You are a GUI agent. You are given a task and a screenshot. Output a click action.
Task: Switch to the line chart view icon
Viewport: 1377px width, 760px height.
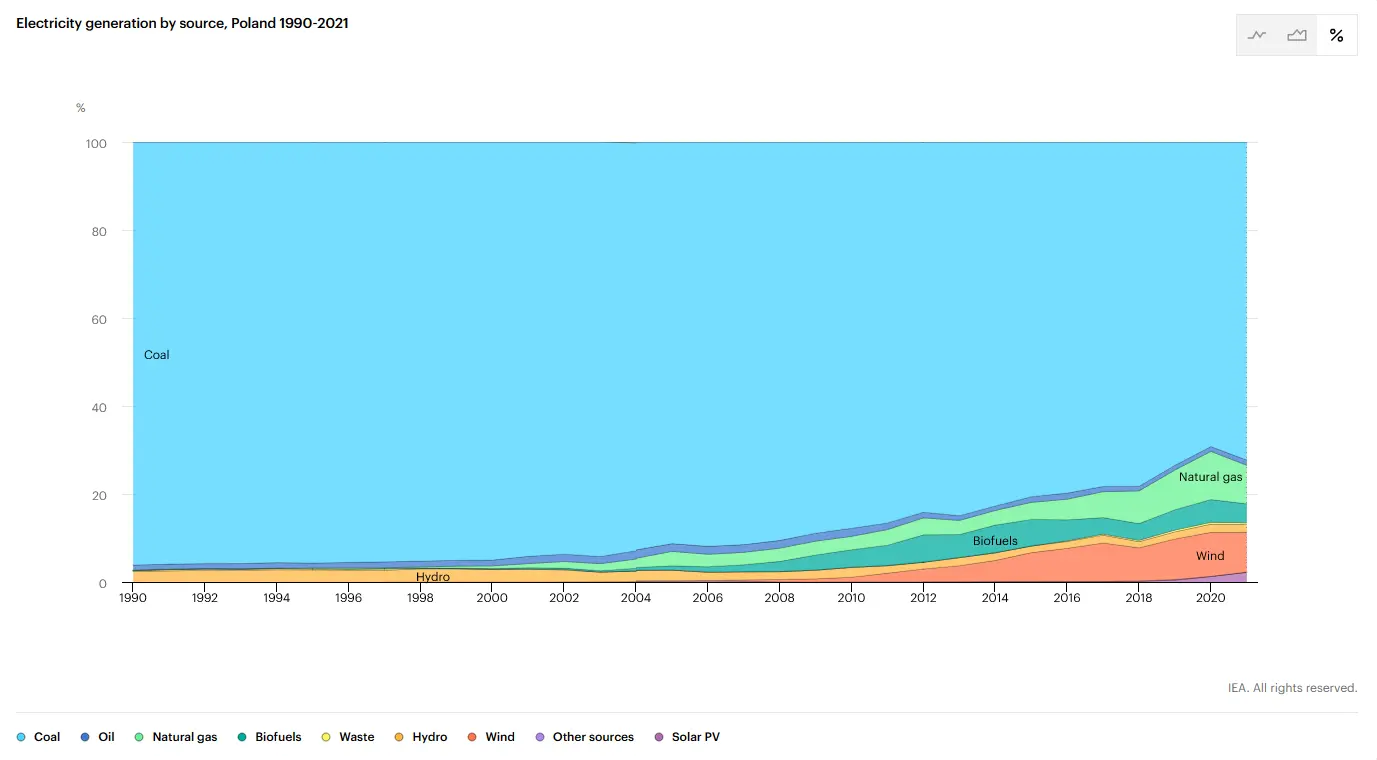click(1257, 35)
